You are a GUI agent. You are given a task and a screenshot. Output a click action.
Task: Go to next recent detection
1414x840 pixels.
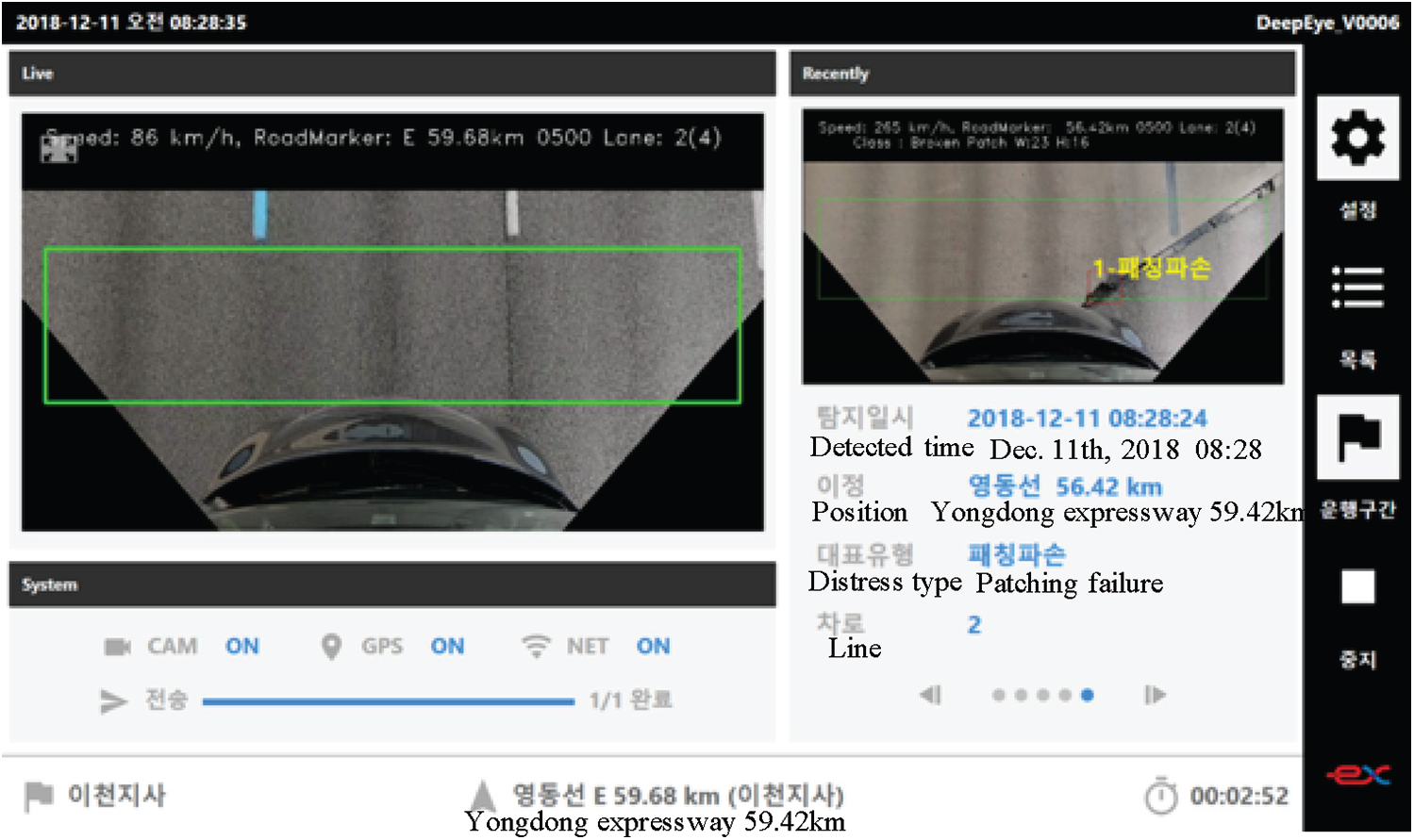pos(1155,696)
